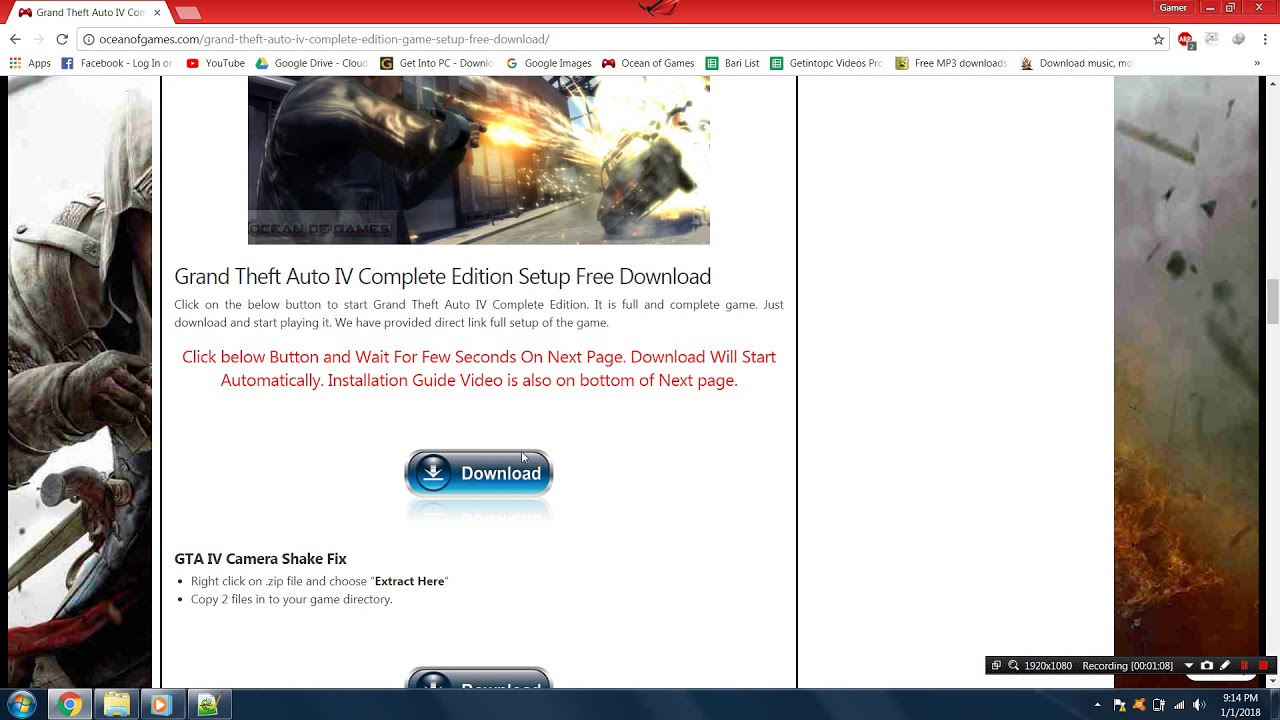Click the 'Grand Theft Auto IV Complete Edition Setup' heading
This screenshot has width=1280, height=720.
(x=443, y=276)
